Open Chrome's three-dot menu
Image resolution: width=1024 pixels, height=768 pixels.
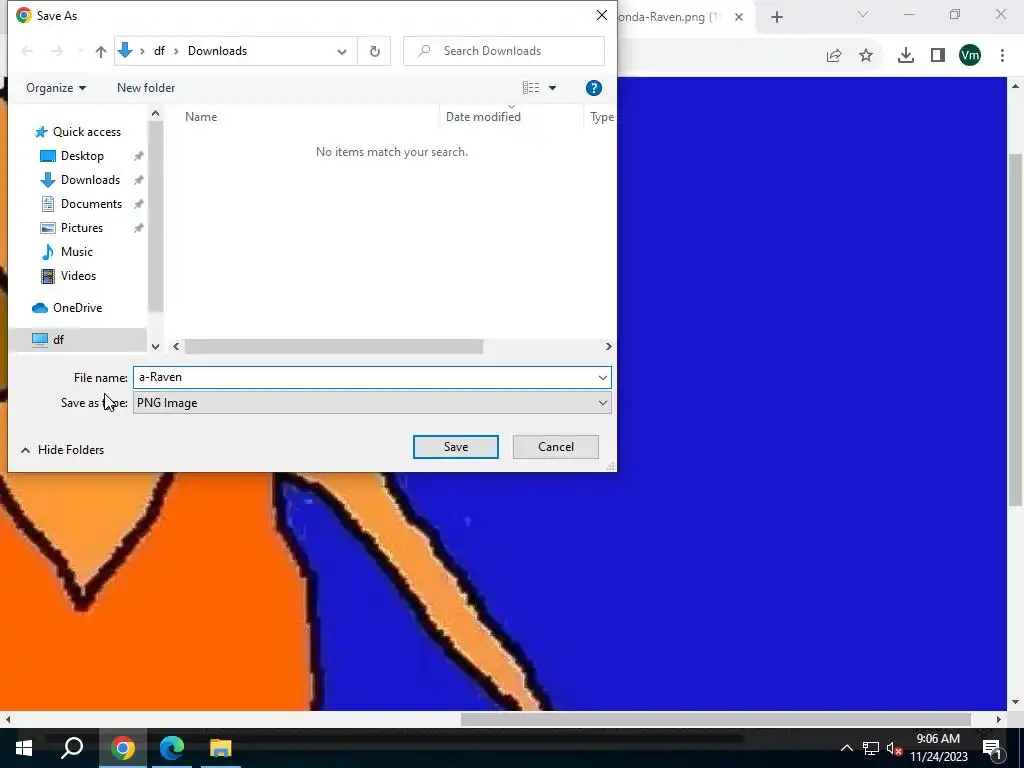click(x=1002, y=56)
